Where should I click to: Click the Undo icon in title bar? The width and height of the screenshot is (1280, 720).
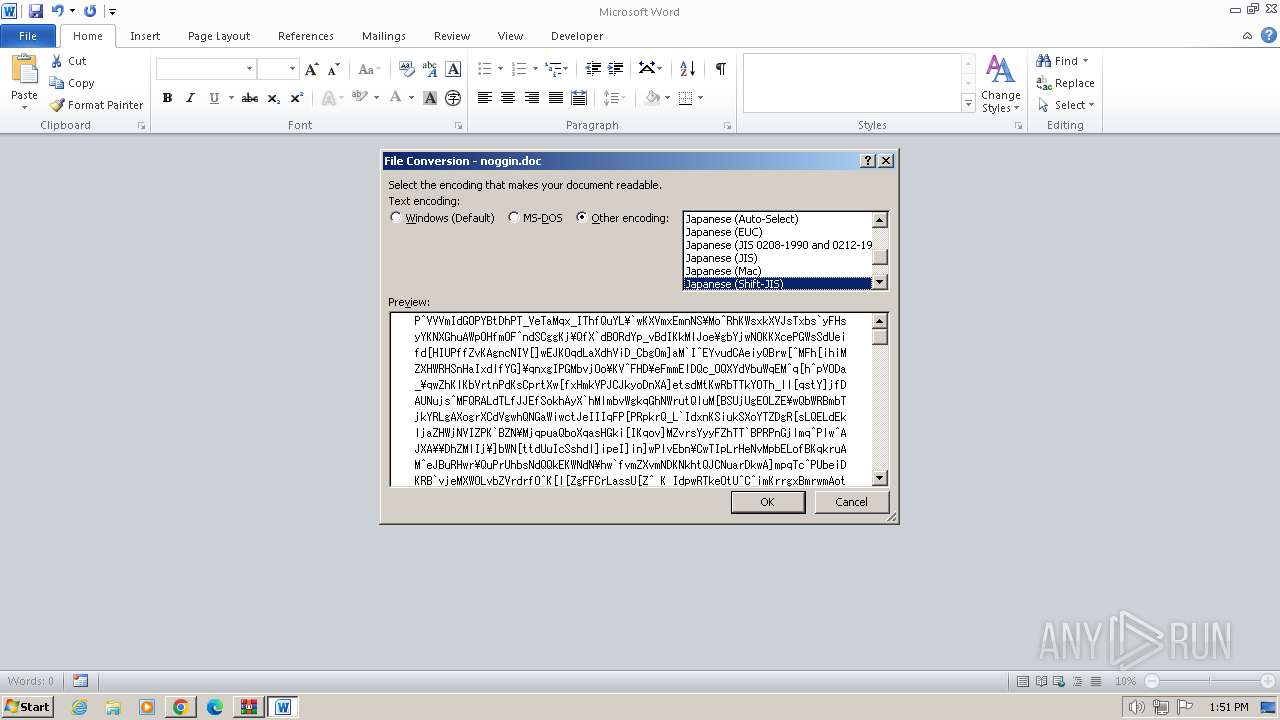[x=57, y=11]
